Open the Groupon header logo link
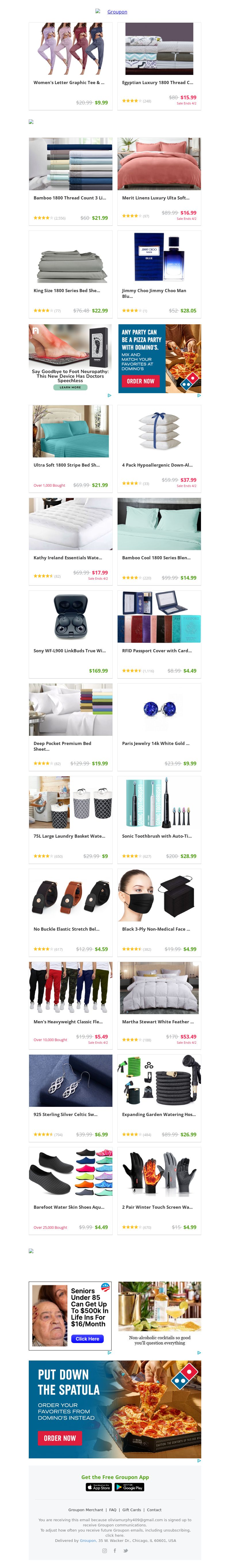Screen dimensions: 230x1568 (x=117, y=11)
